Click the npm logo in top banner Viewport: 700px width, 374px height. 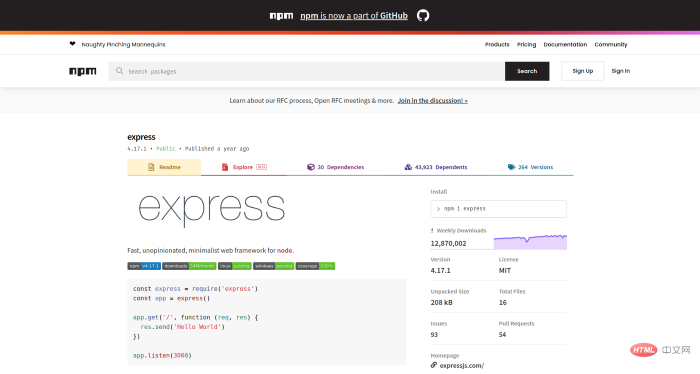[x=281, y=16]
